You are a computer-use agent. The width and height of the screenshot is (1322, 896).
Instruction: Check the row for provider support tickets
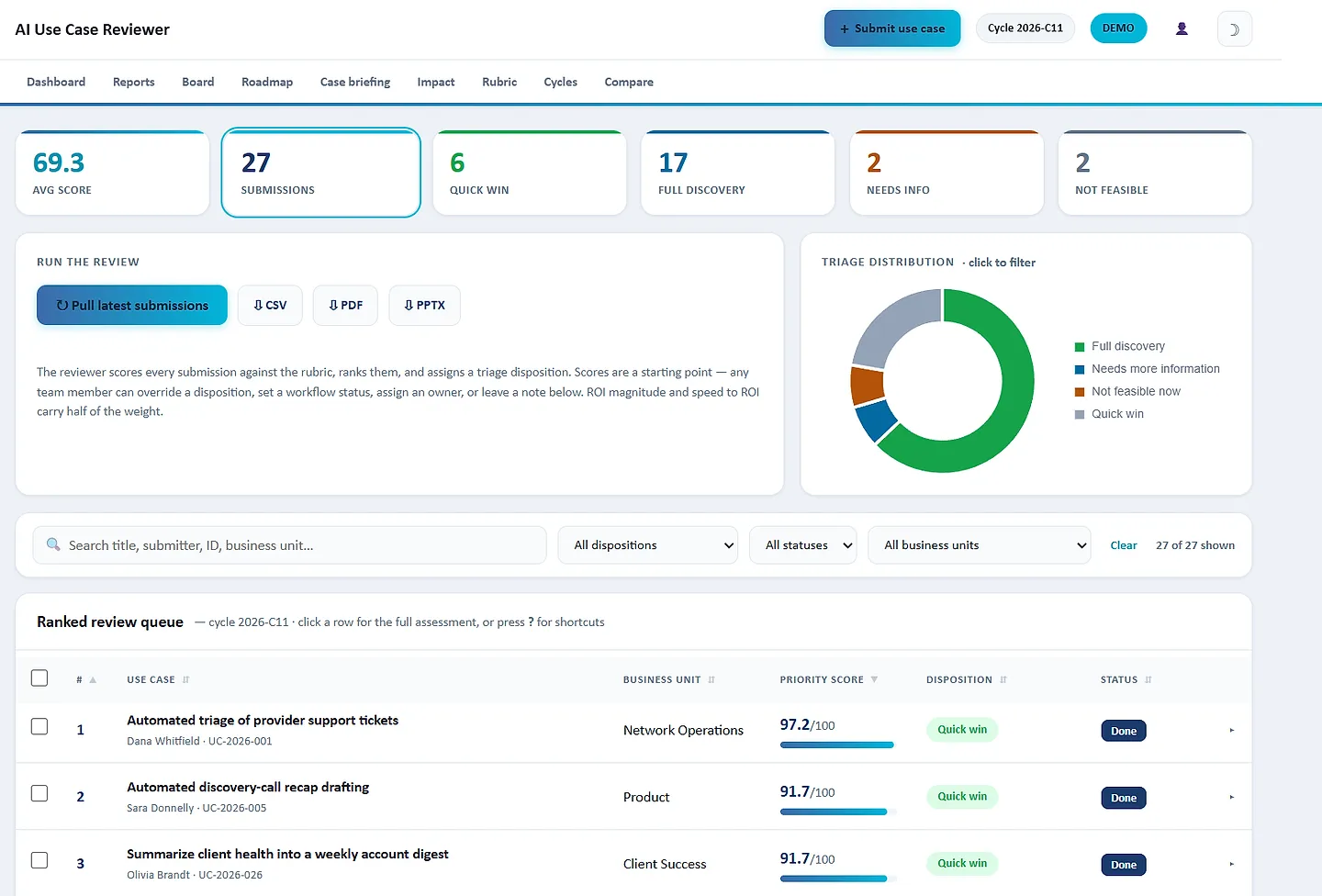pos(39,727)
